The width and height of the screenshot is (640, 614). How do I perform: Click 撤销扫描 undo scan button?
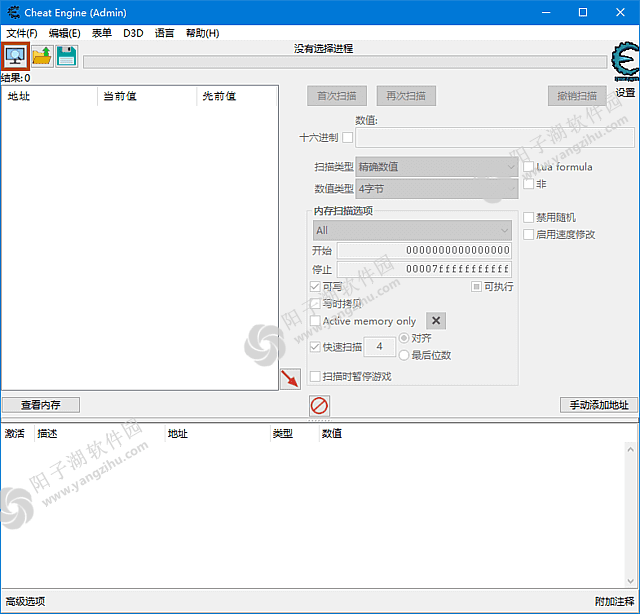[x=577, y=96]
